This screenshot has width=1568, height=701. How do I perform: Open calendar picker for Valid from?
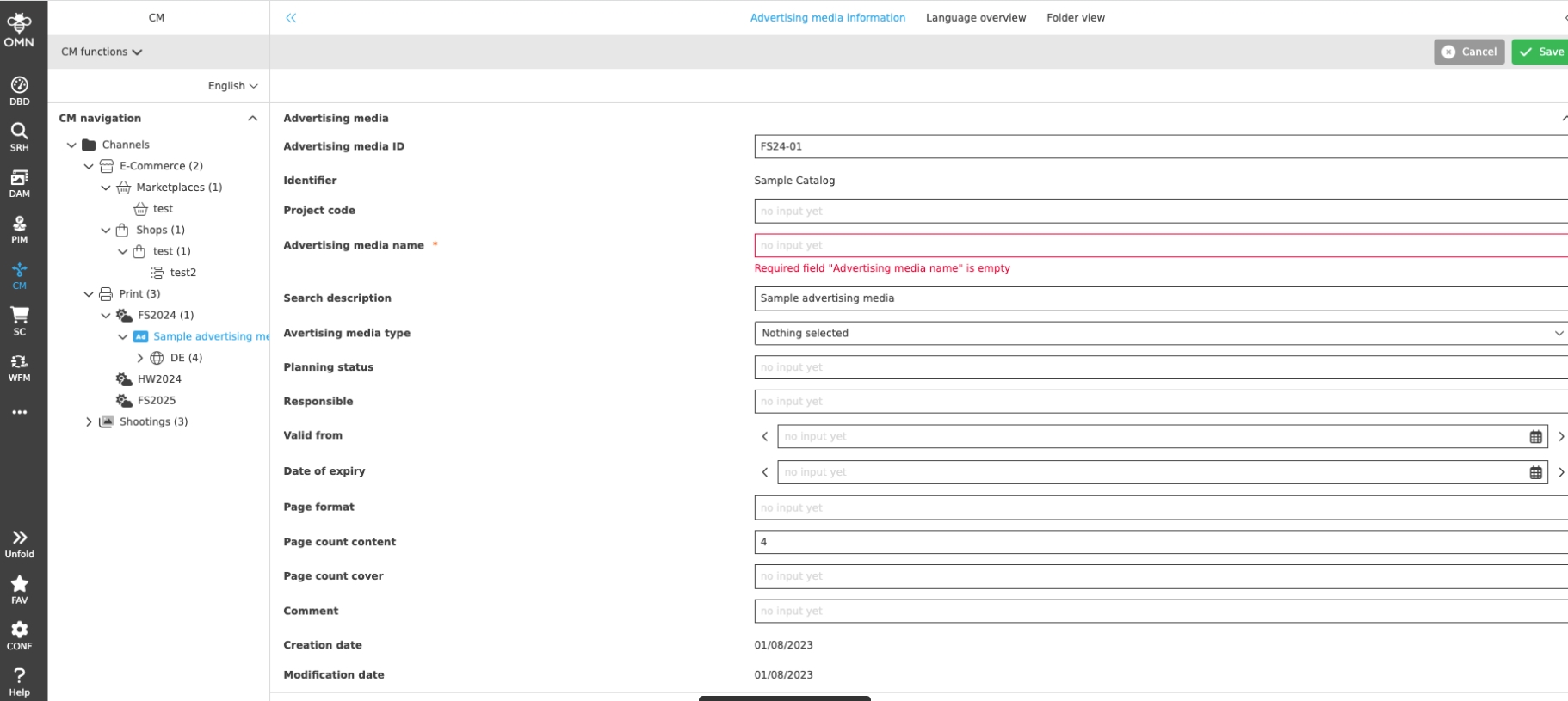(x=1535, y=437)
